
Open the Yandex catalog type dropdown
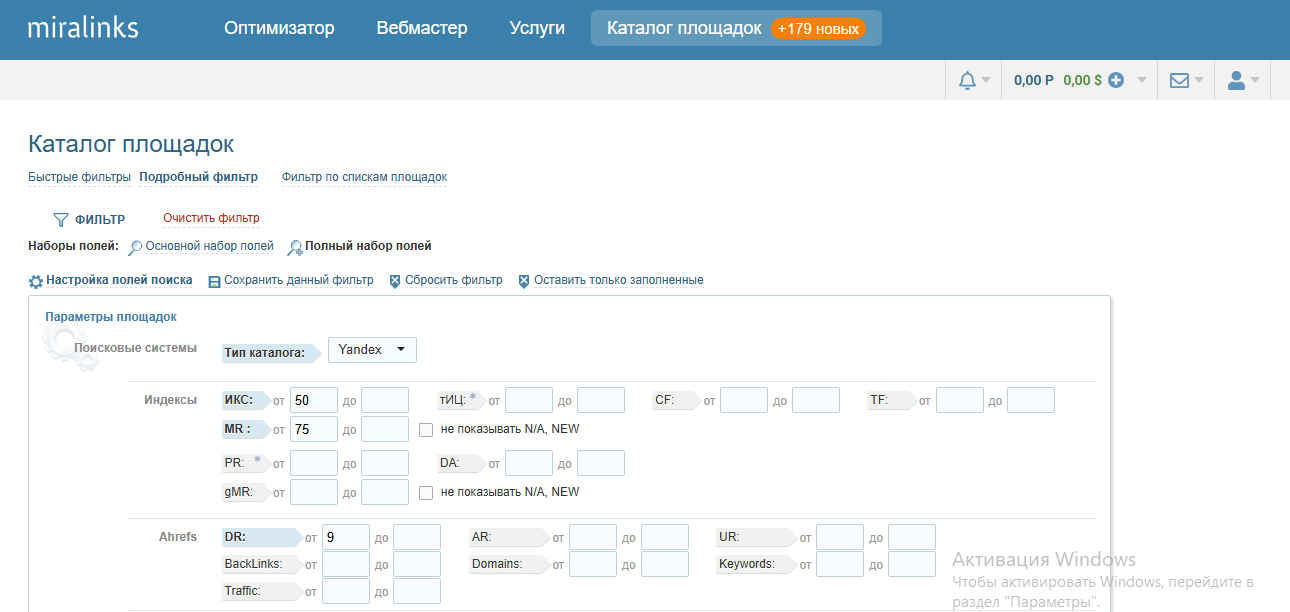pyautogui.click(x=372, y=350)
